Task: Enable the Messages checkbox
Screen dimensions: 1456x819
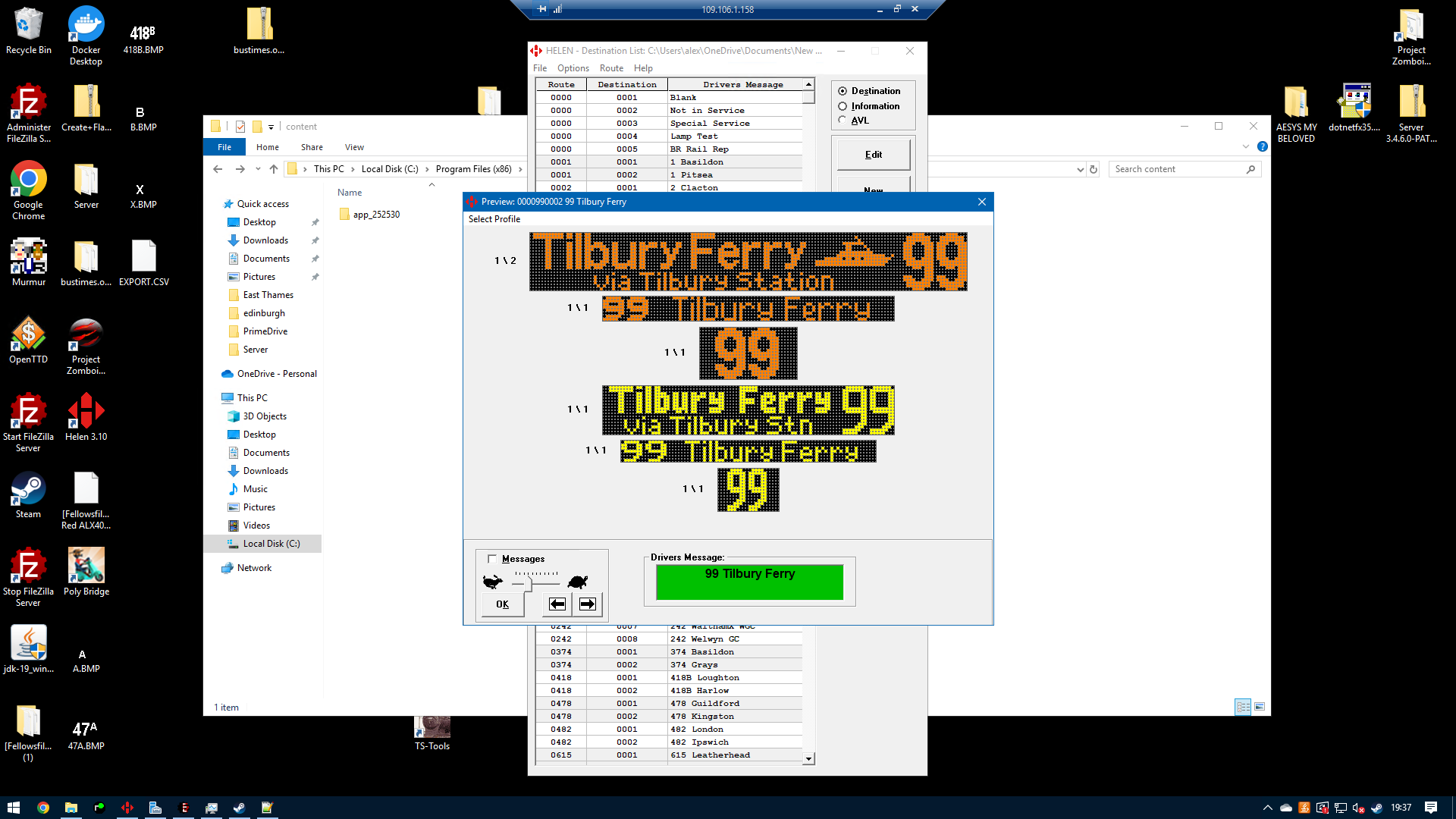Action: point(492,559)
